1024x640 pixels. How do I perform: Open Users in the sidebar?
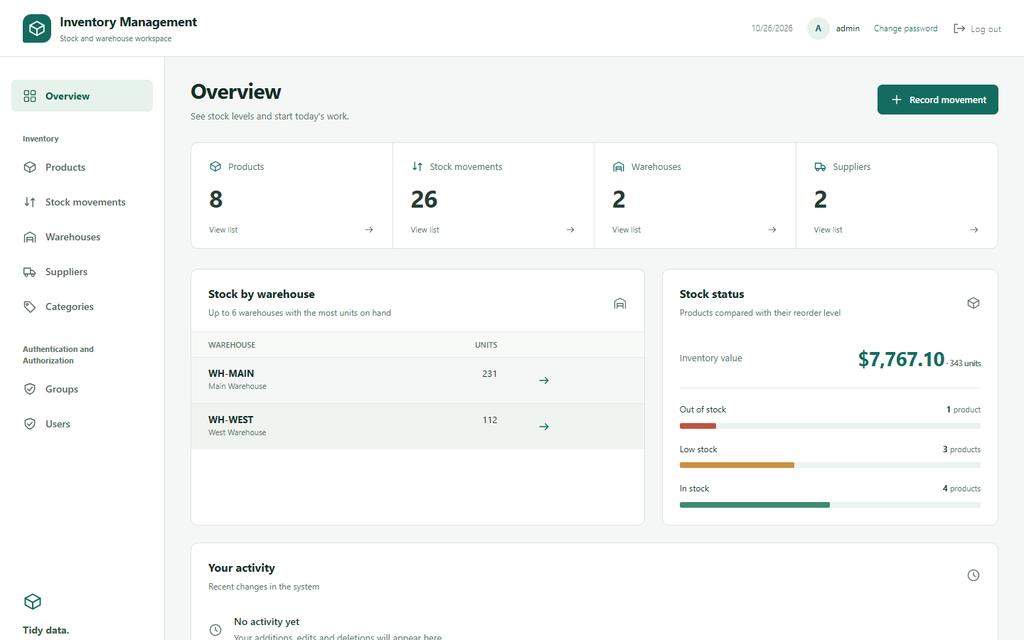tap(82, 424)
